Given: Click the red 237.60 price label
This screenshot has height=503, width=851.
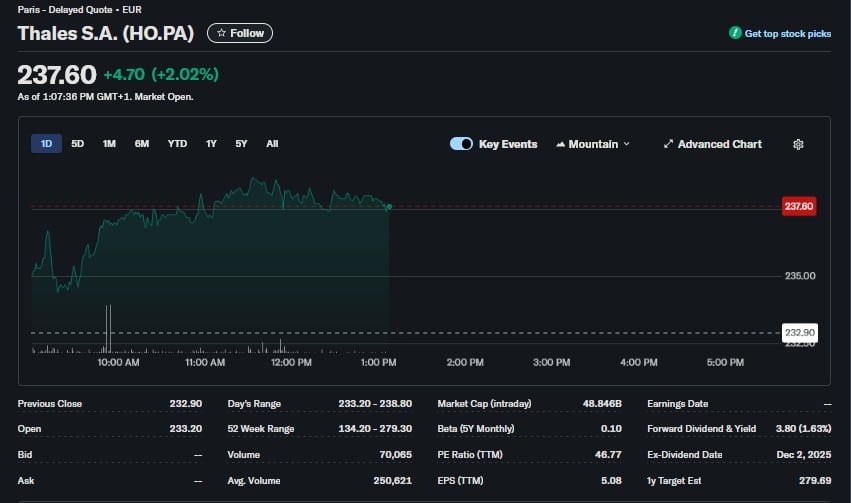Looking at the screenshot, I should (799, 206).
